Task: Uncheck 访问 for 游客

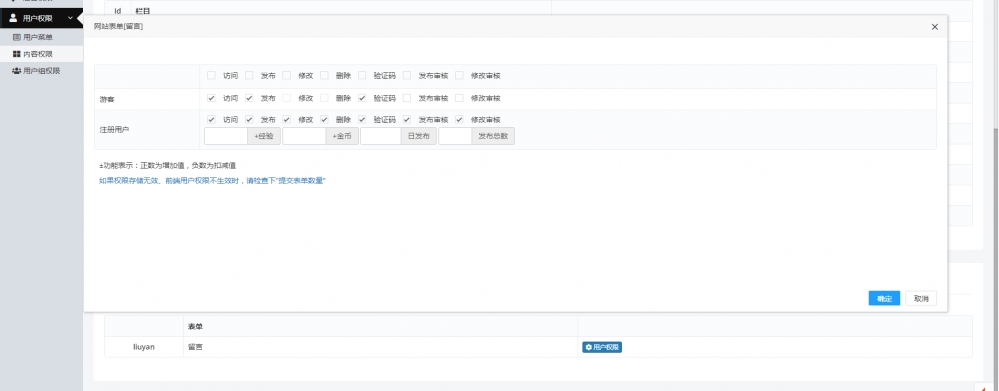Action: pos(212,99)
